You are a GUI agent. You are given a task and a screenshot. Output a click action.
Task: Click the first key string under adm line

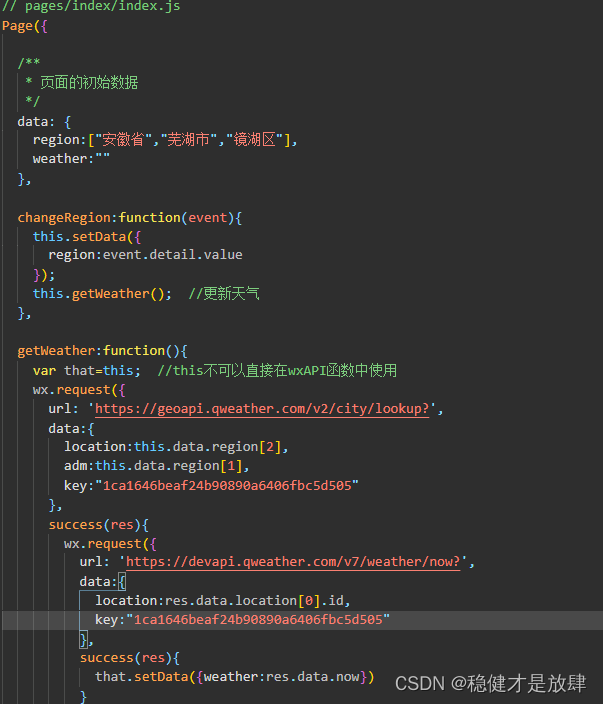(x=227, y=485)
